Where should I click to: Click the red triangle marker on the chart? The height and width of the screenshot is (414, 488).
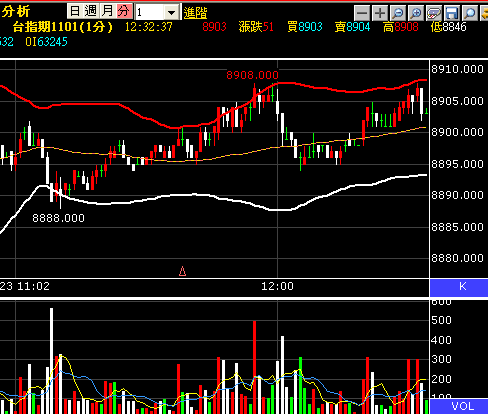[x=182, y=271]
